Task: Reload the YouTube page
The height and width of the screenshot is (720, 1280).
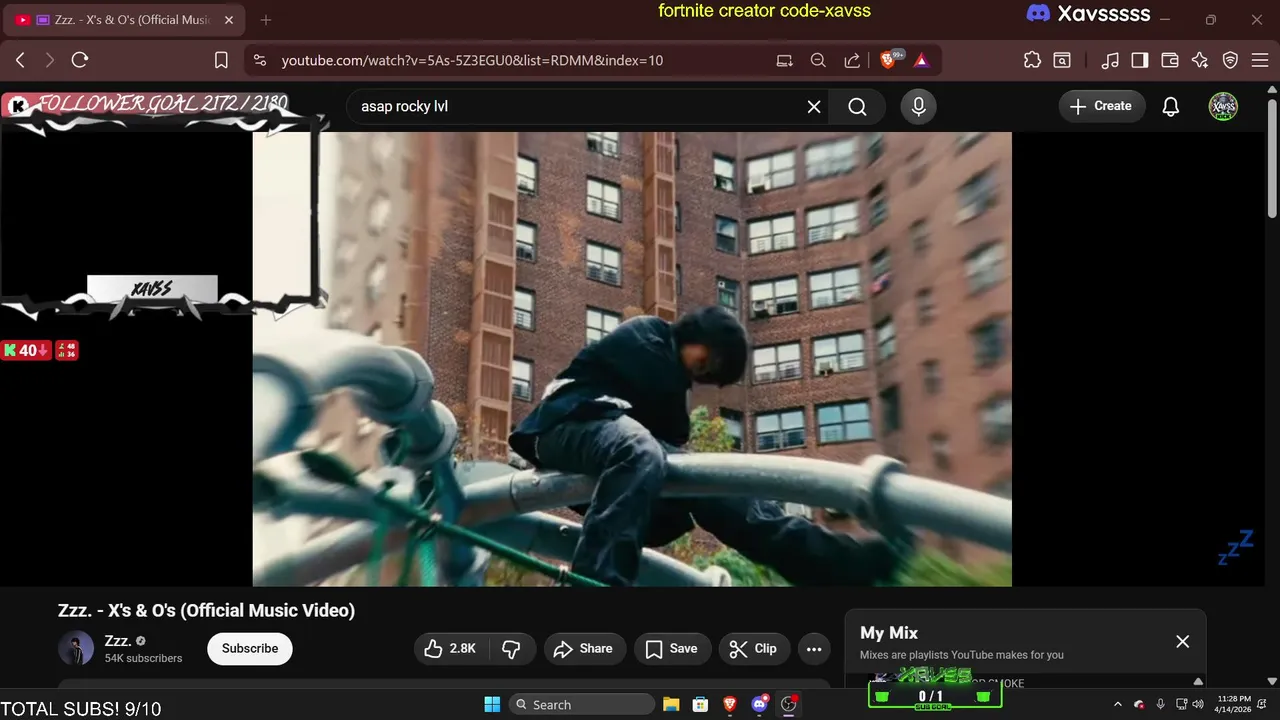Action: click(x=80, y=60)
